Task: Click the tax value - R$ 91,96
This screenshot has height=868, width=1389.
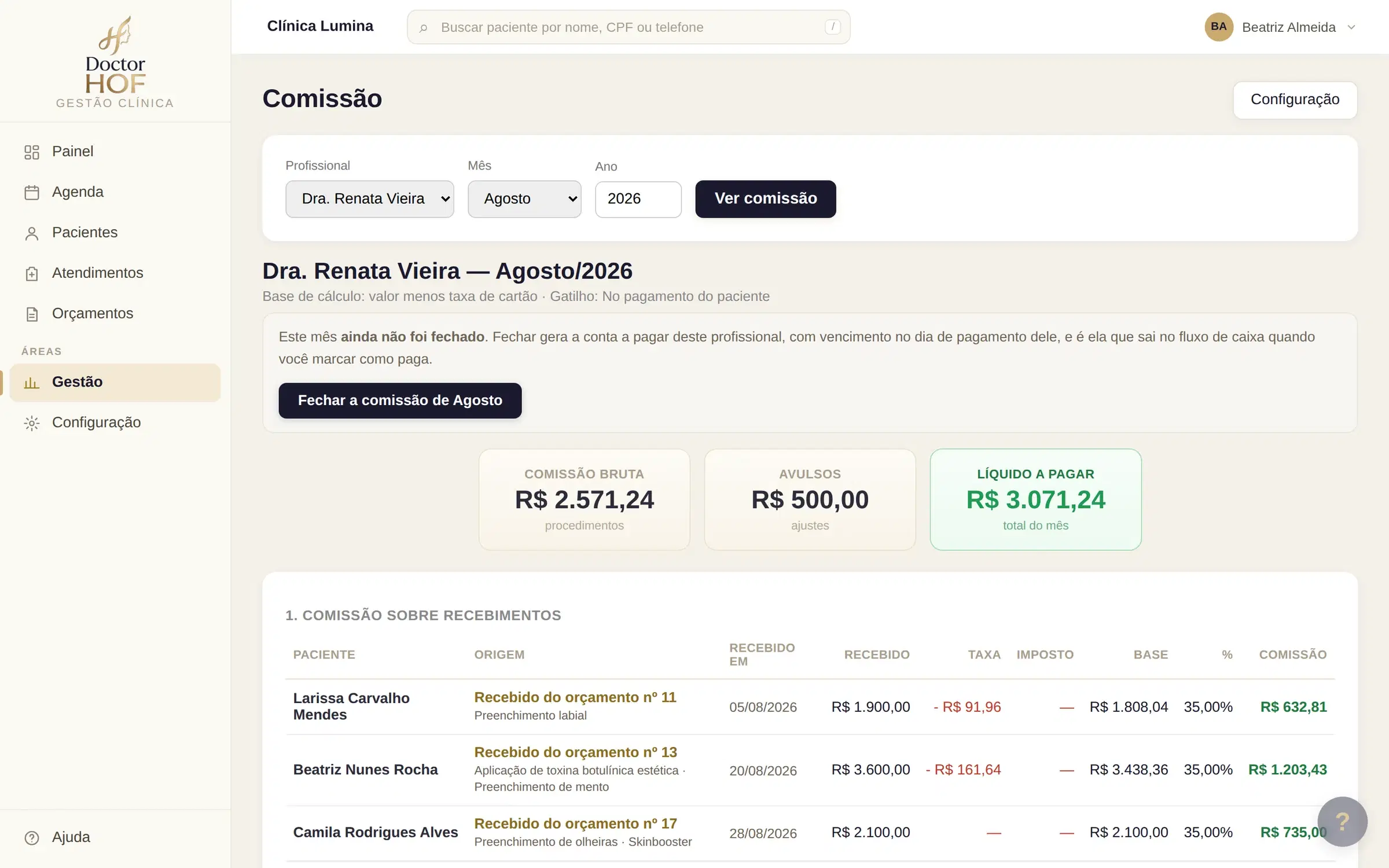Action: pyautogui.click(x=967, y=707)
